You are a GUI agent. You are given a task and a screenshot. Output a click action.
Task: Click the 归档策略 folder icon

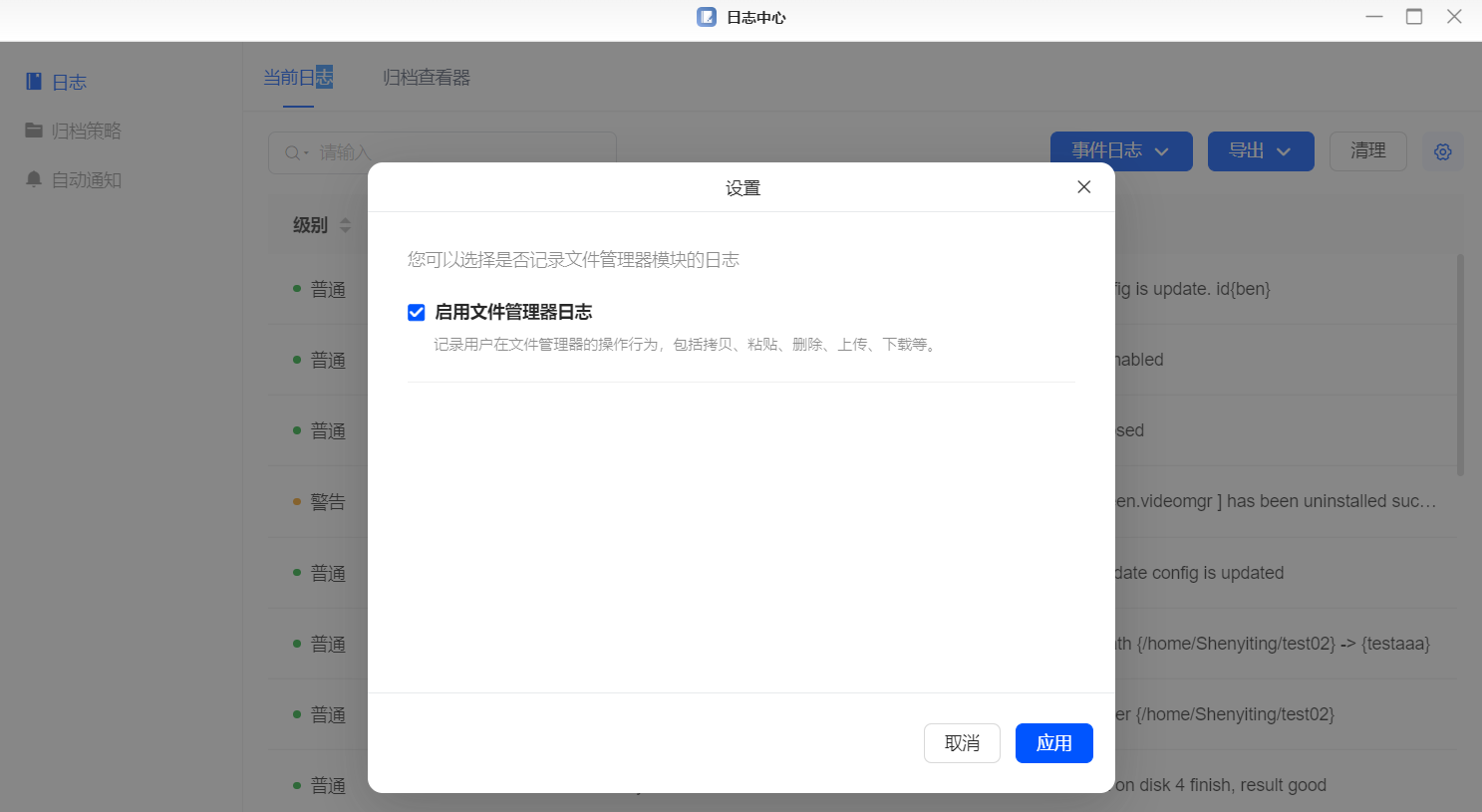(x=34, y=131)
